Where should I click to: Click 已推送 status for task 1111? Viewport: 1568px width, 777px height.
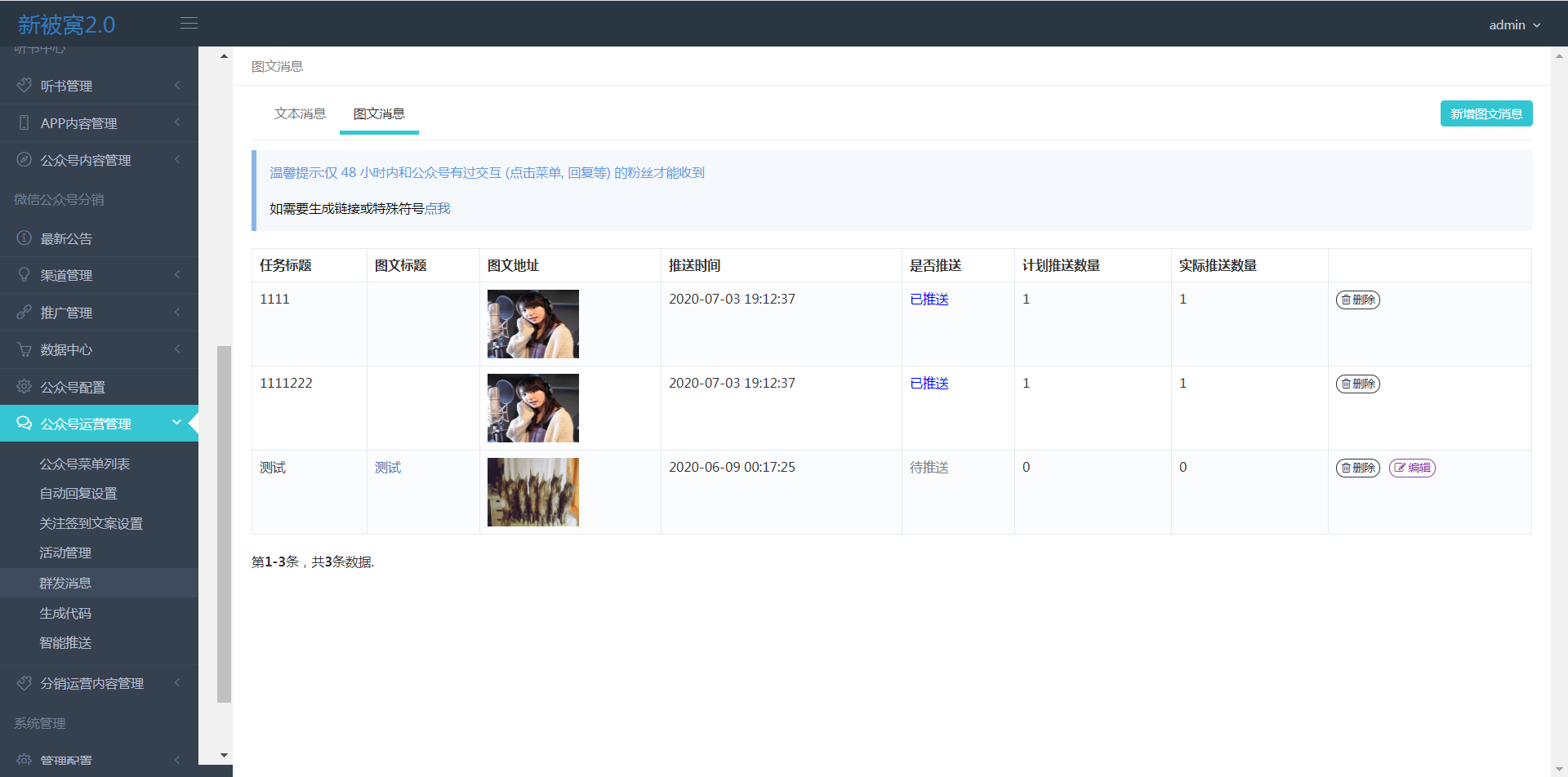click(929, 300)
